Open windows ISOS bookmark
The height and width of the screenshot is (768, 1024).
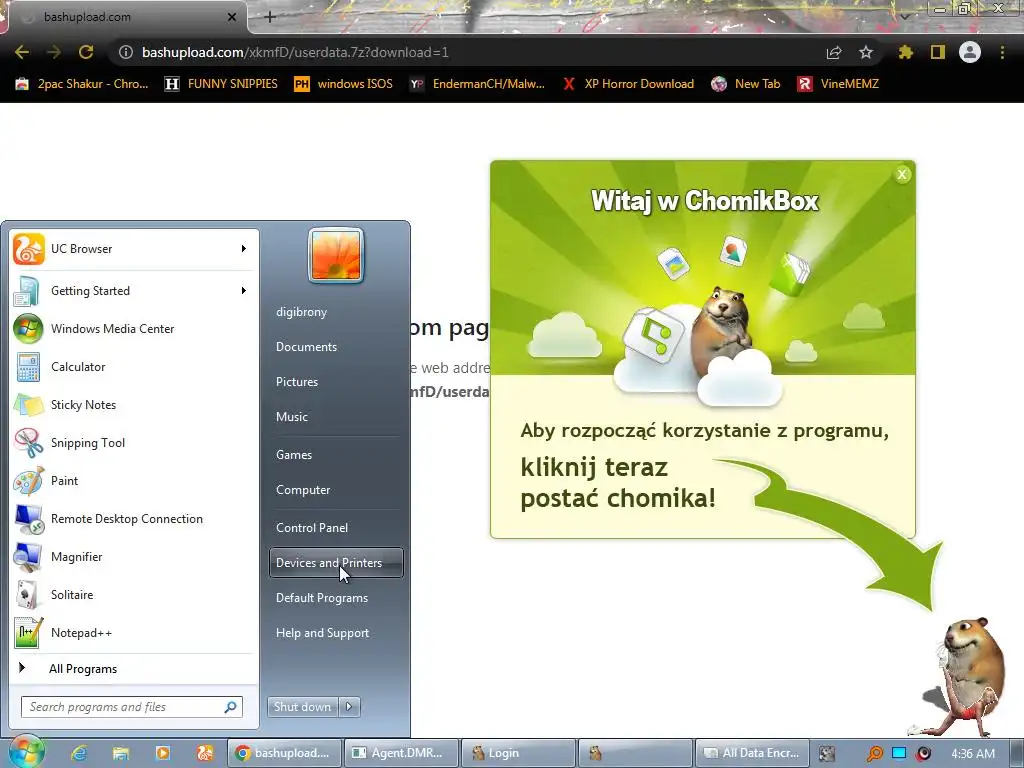click(344, 84)
